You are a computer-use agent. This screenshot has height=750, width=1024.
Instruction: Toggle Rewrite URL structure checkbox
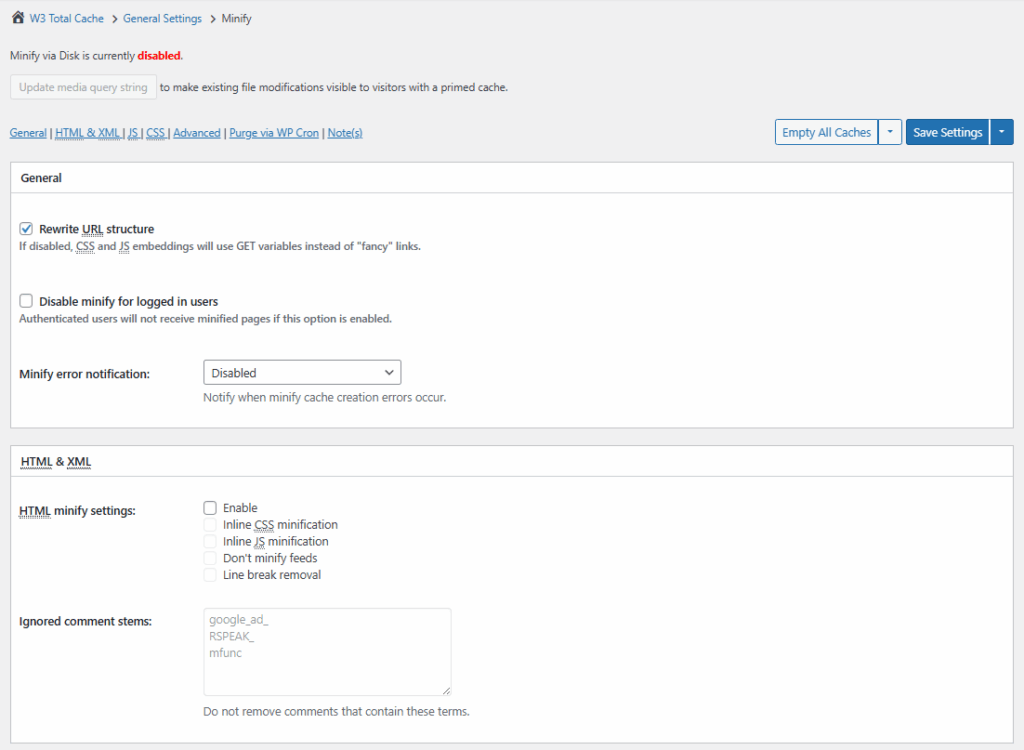27,229
